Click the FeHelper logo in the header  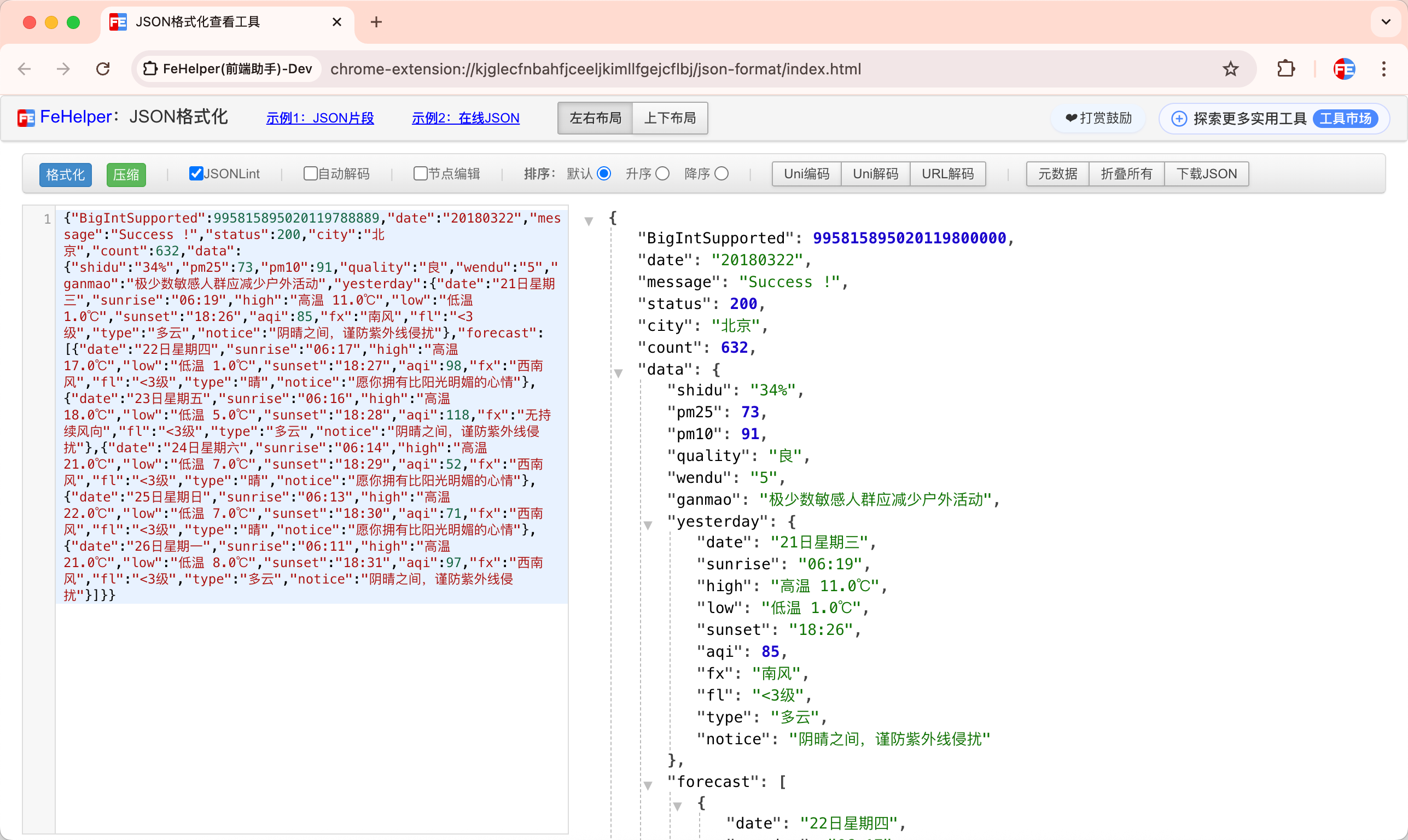click(x=26, y=118)
